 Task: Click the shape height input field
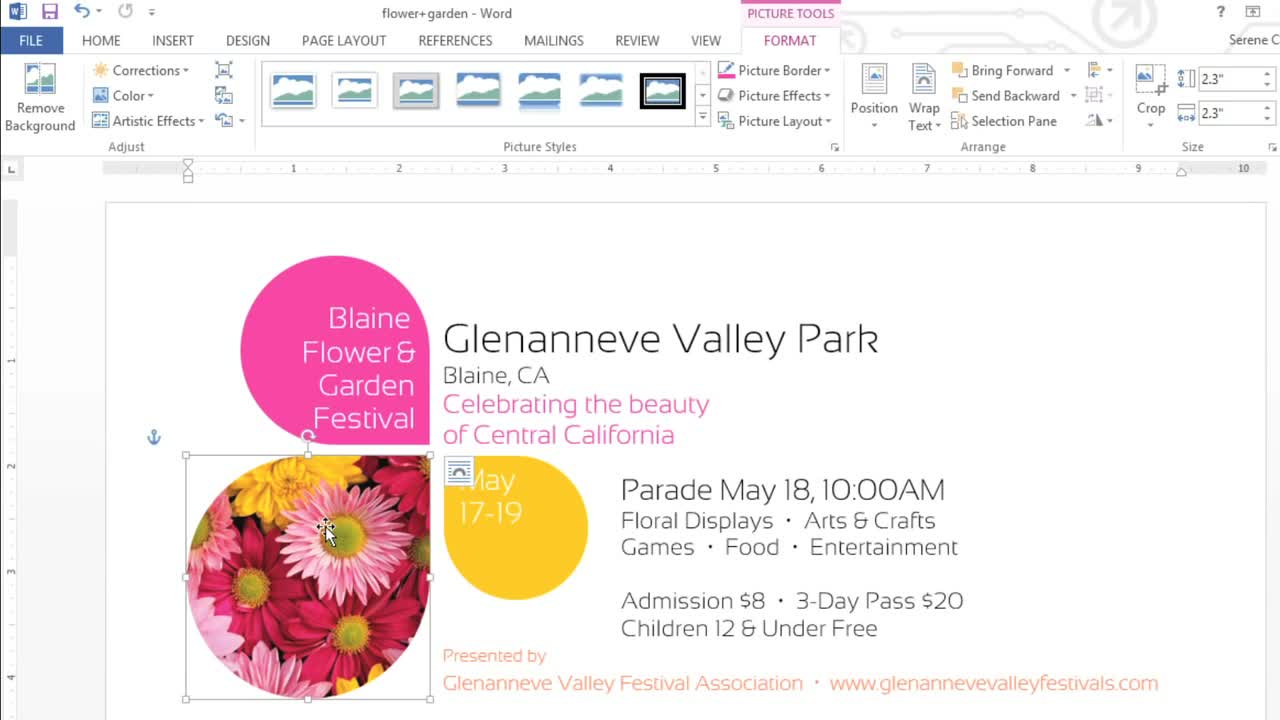coord(1228,79)
